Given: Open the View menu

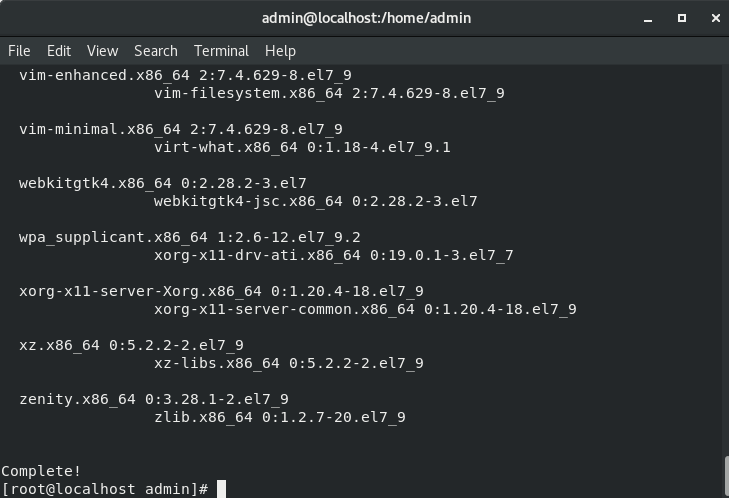Looking at the screenshot, I should pos(102,50).
